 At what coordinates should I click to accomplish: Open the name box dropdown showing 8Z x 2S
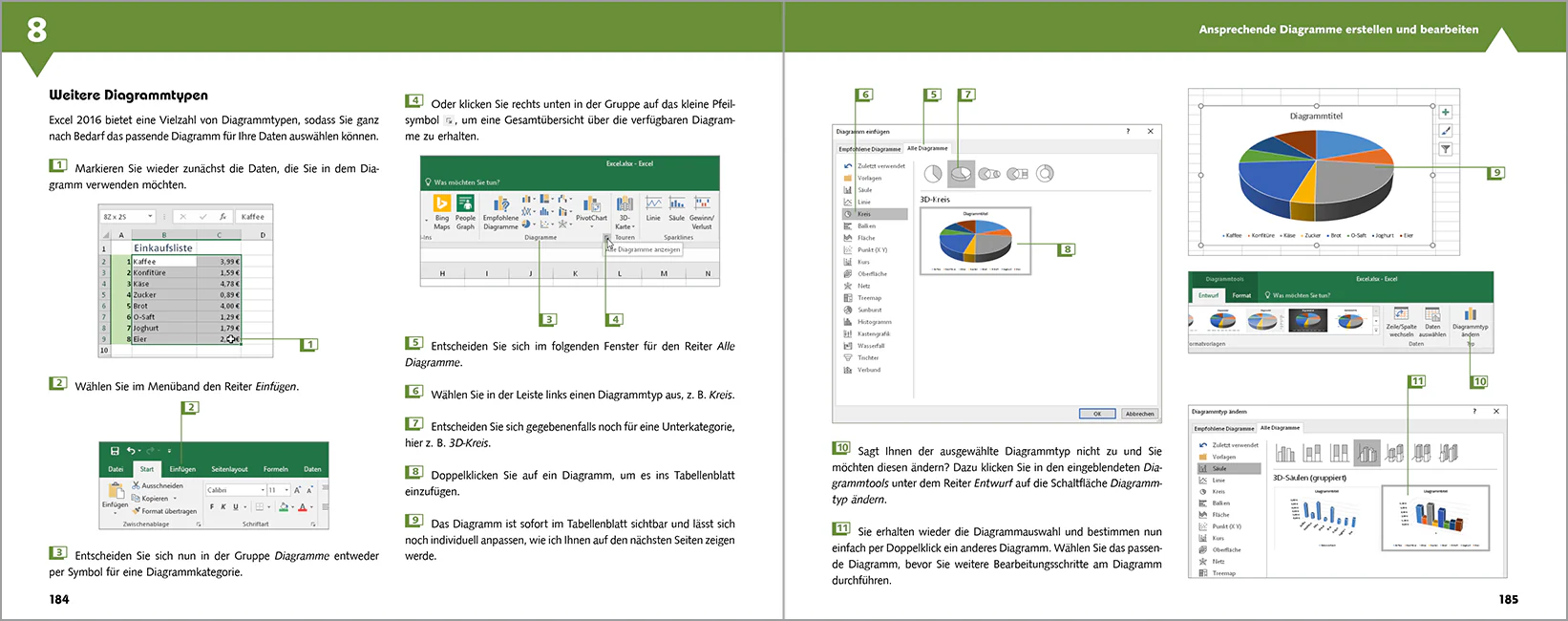click(x=150, y=217)
